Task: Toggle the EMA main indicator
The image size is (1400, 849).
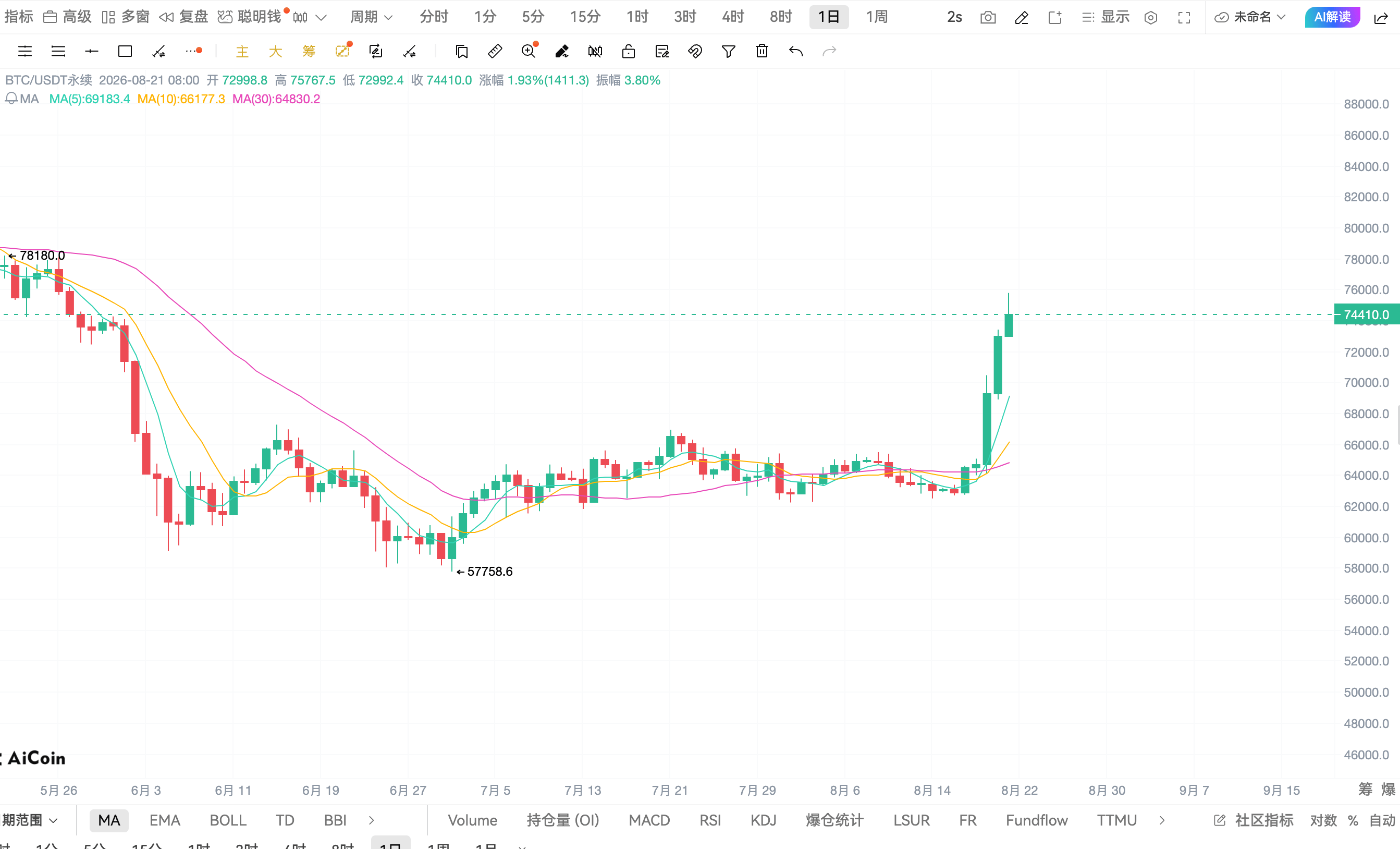Action: 165,820
